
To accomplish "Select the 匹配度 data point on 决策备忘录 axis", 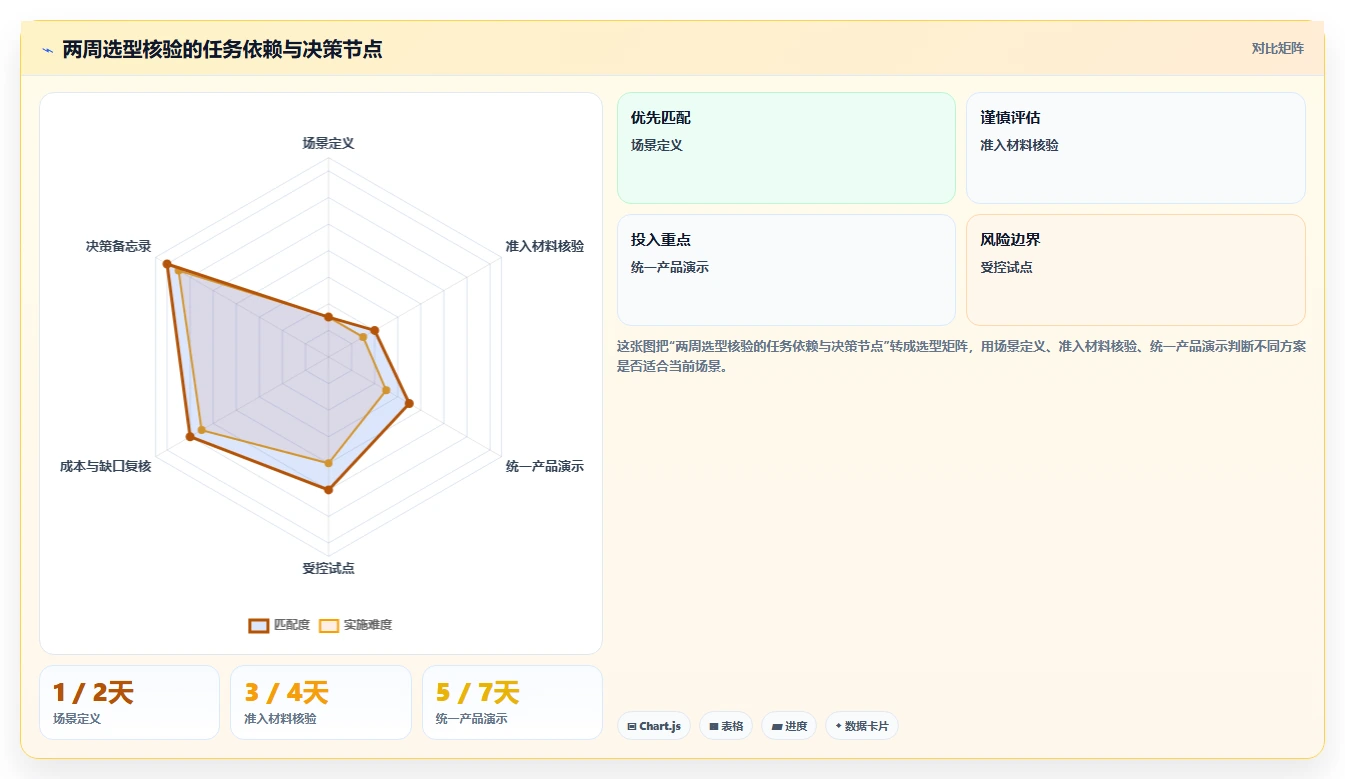I will 167,263.
